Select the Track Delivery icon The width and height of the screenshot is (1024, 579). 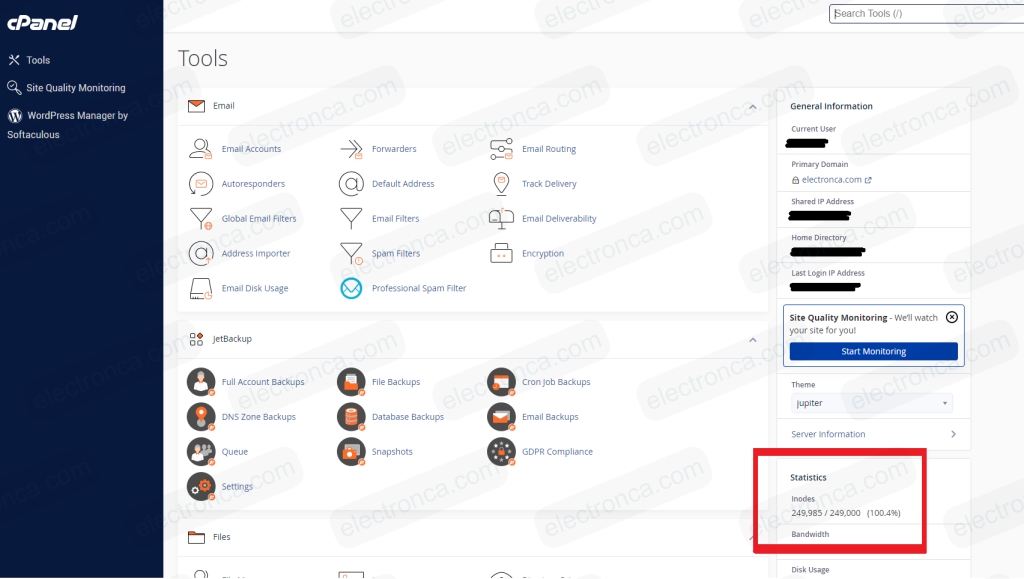[501, 184]
